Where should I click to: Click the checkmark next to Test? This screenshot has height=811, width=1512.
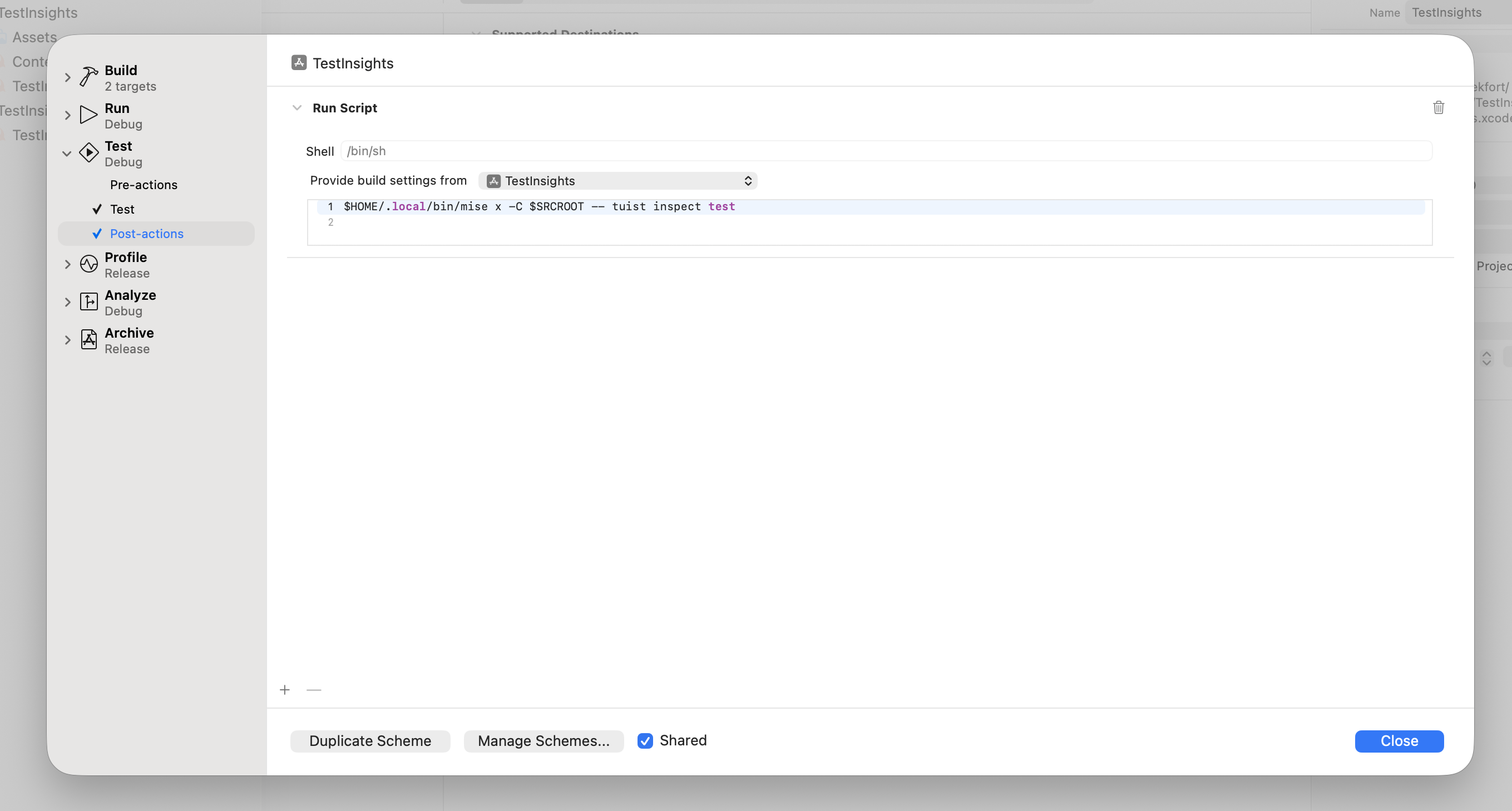tap(97, 209)
